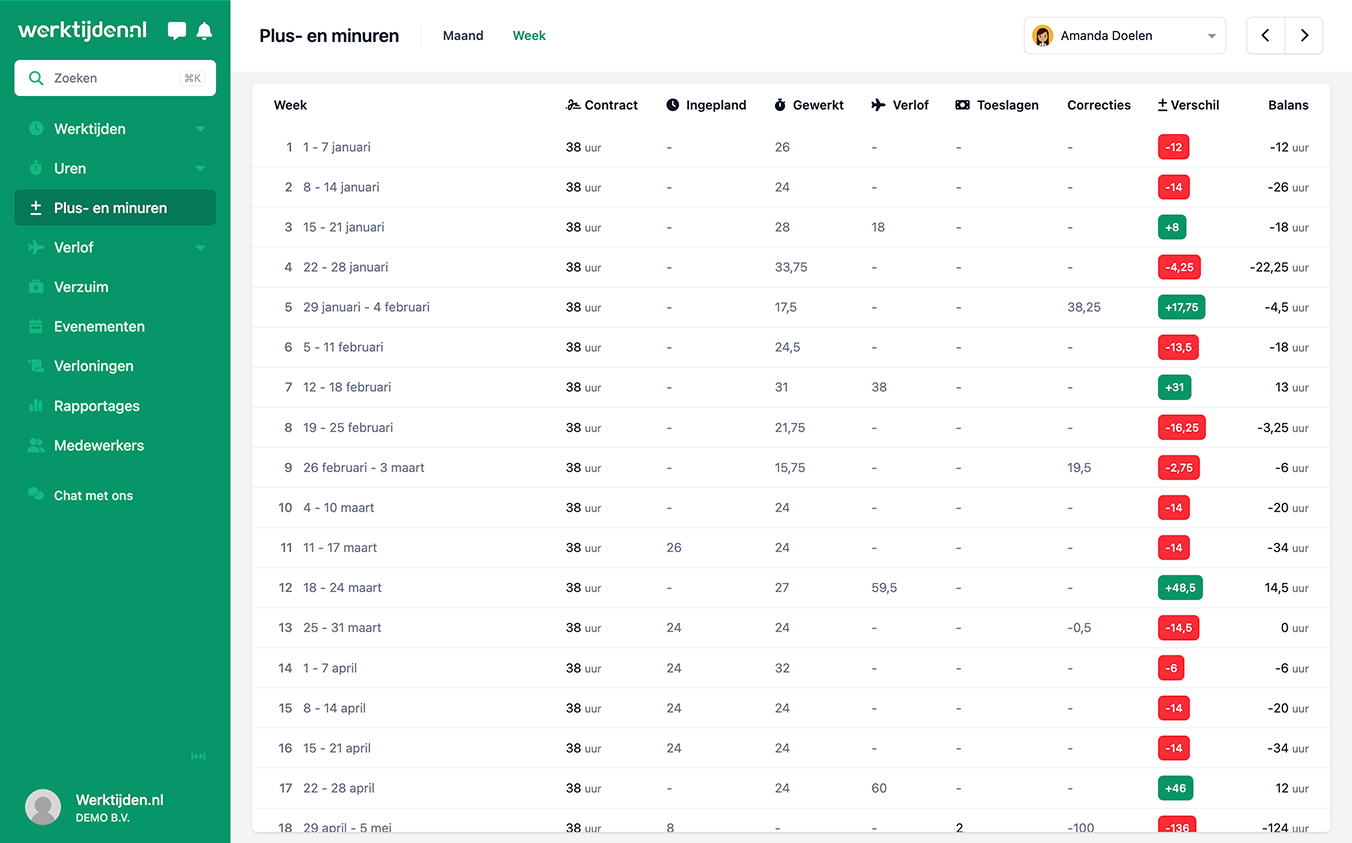Click the Contract column signature icon
The width and height of the screenshot is (1352, 843).
573,105
